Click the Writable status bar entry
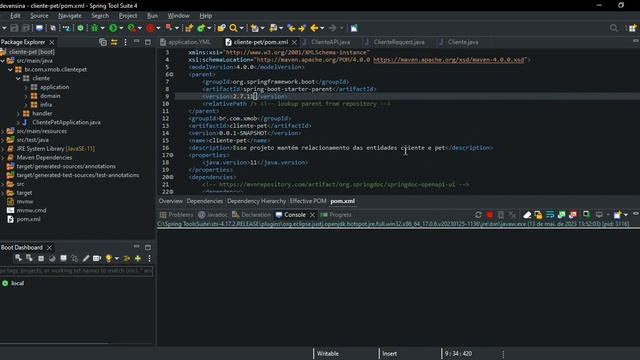Image resolution: width=640 pixels, height=360 pixels. pos(328,353)
